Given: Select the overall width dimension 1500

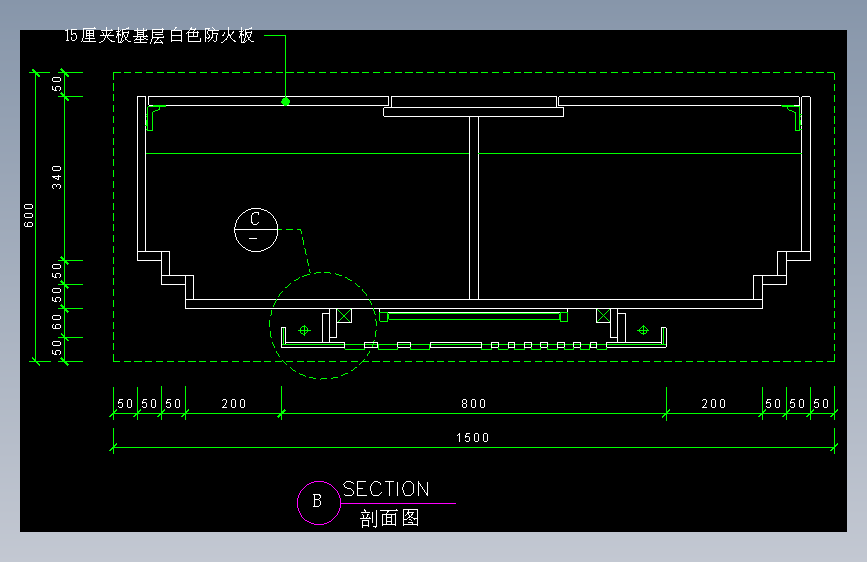Looking at the screenshot, I should [473, 438].
